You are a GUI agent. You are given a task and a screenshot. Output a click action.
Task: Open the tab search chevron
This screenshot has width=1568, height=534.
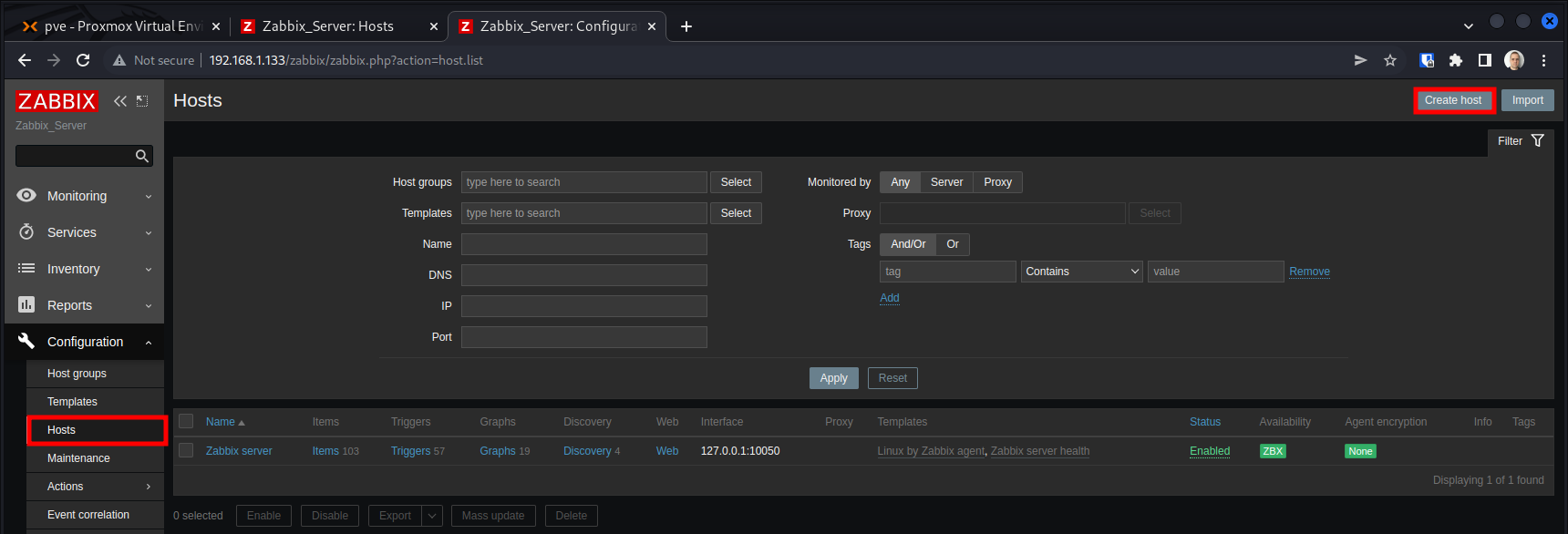click(x=1468, y=26)
